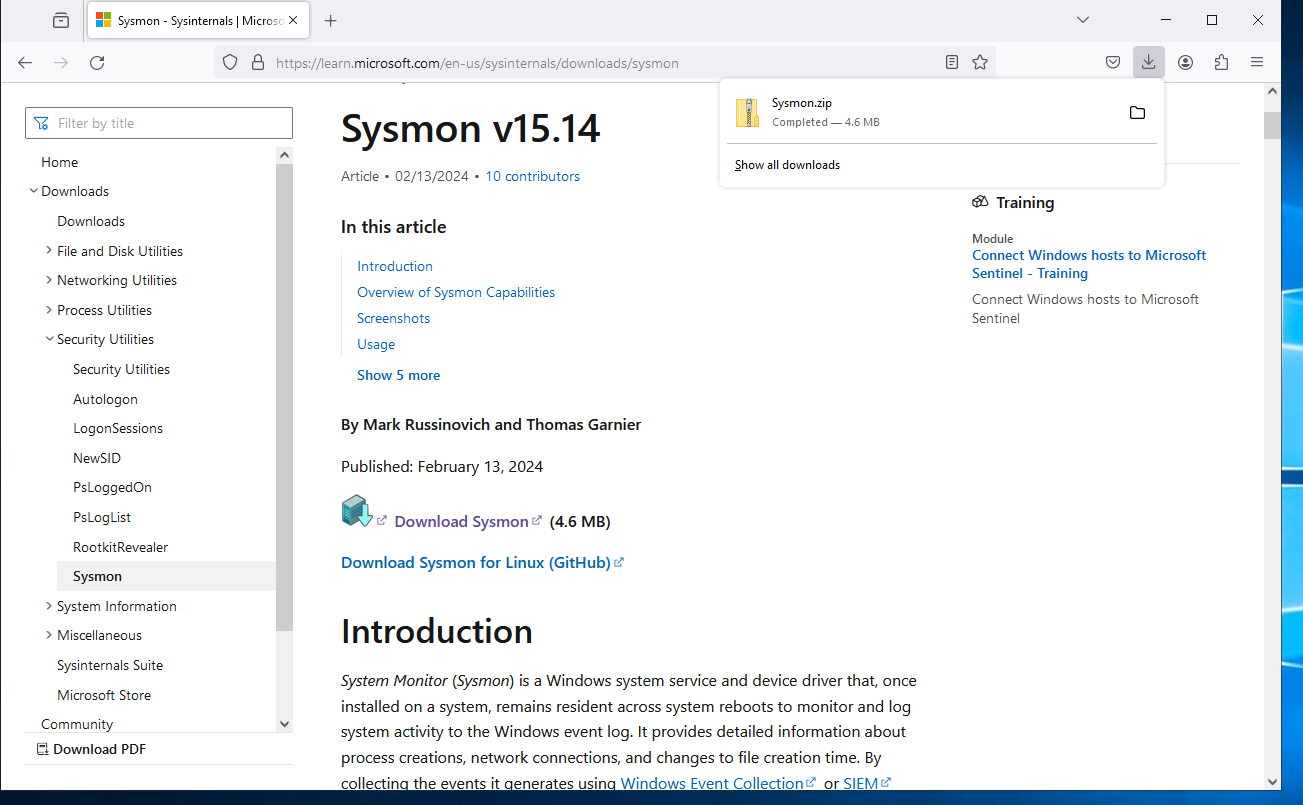Open Sysmon.zip from downloads panel
The height and width of the screenshot is (805, 1303).
coord(920,112)
